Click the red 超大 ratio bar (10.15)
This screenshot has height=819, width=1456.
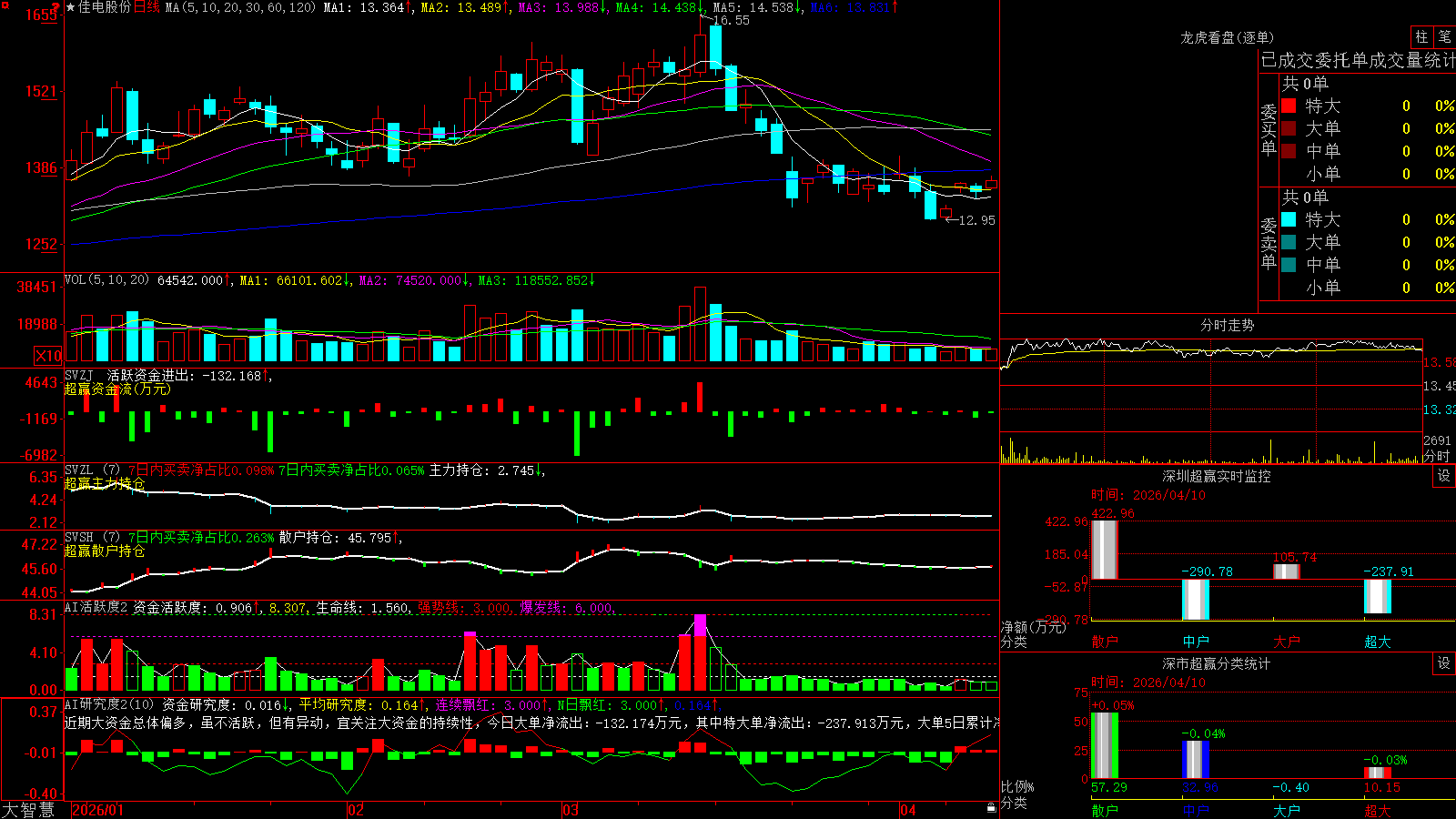[1378, 773]
